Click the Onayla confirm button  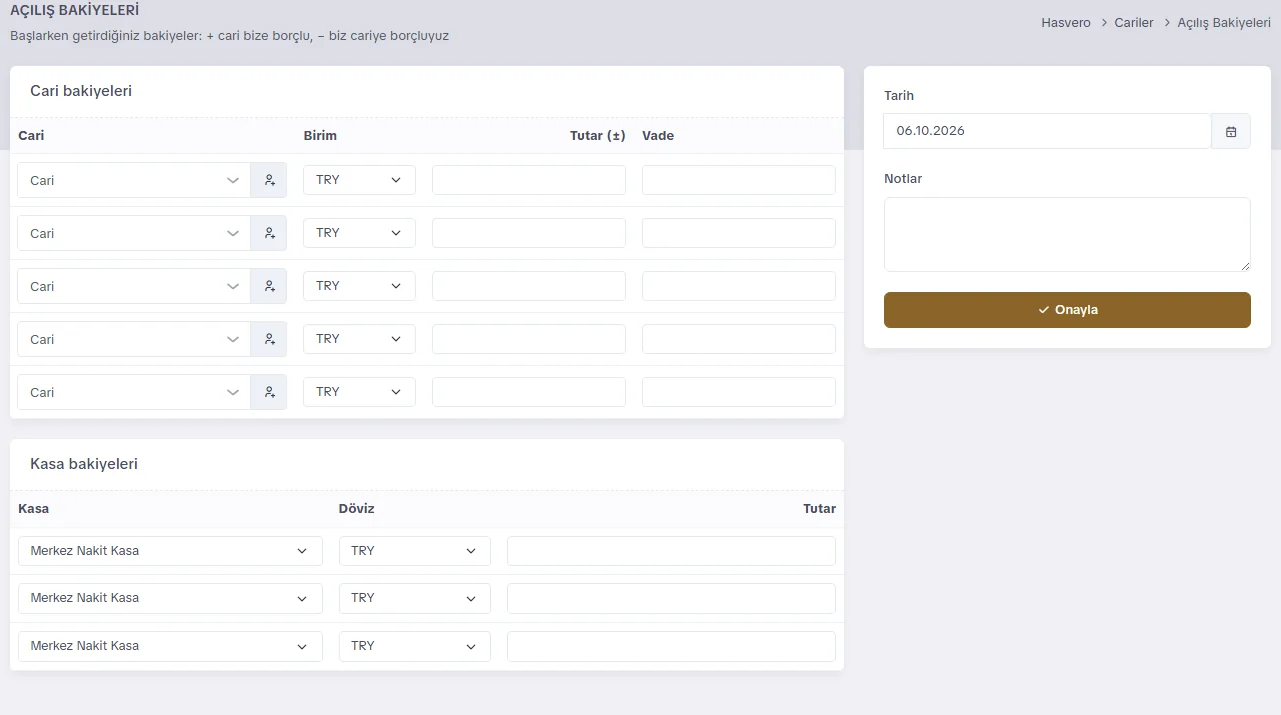click(x=1067, y=310)
